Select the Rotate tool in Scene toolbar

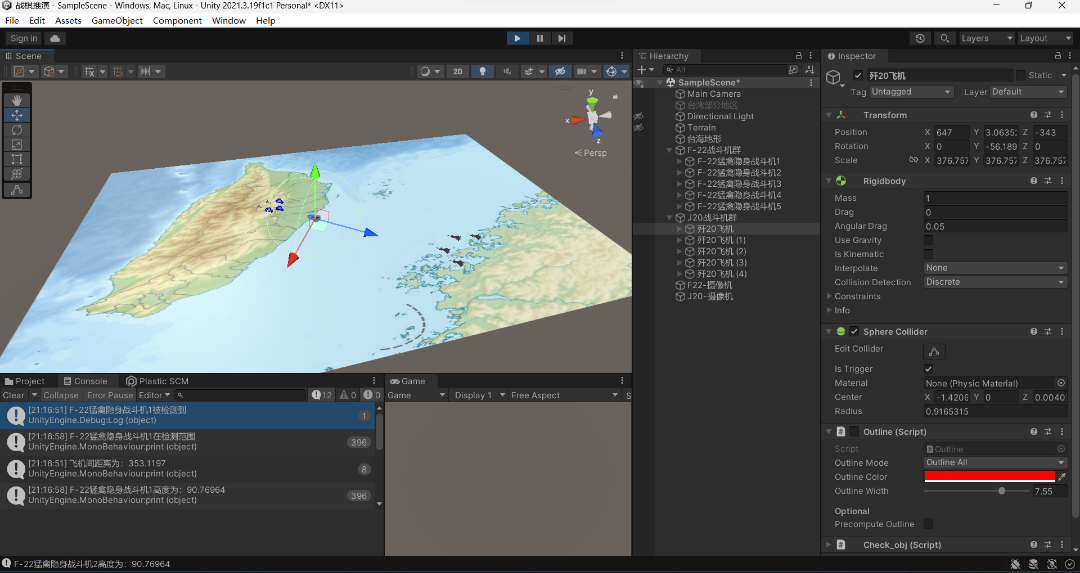(18, 130)
